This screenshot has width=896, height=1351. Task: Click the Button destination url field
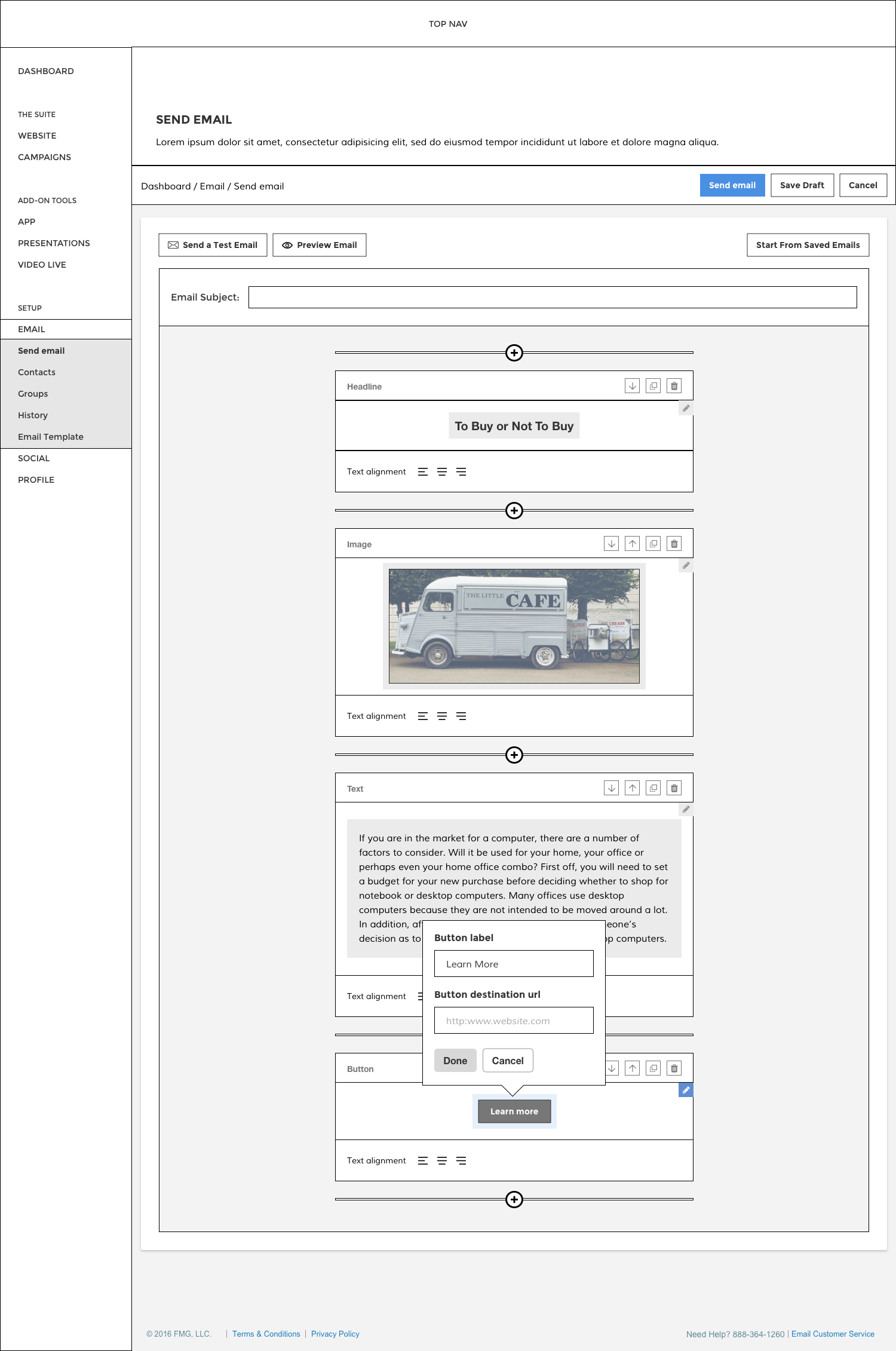pyautogui.click(x=514, y=1021)
